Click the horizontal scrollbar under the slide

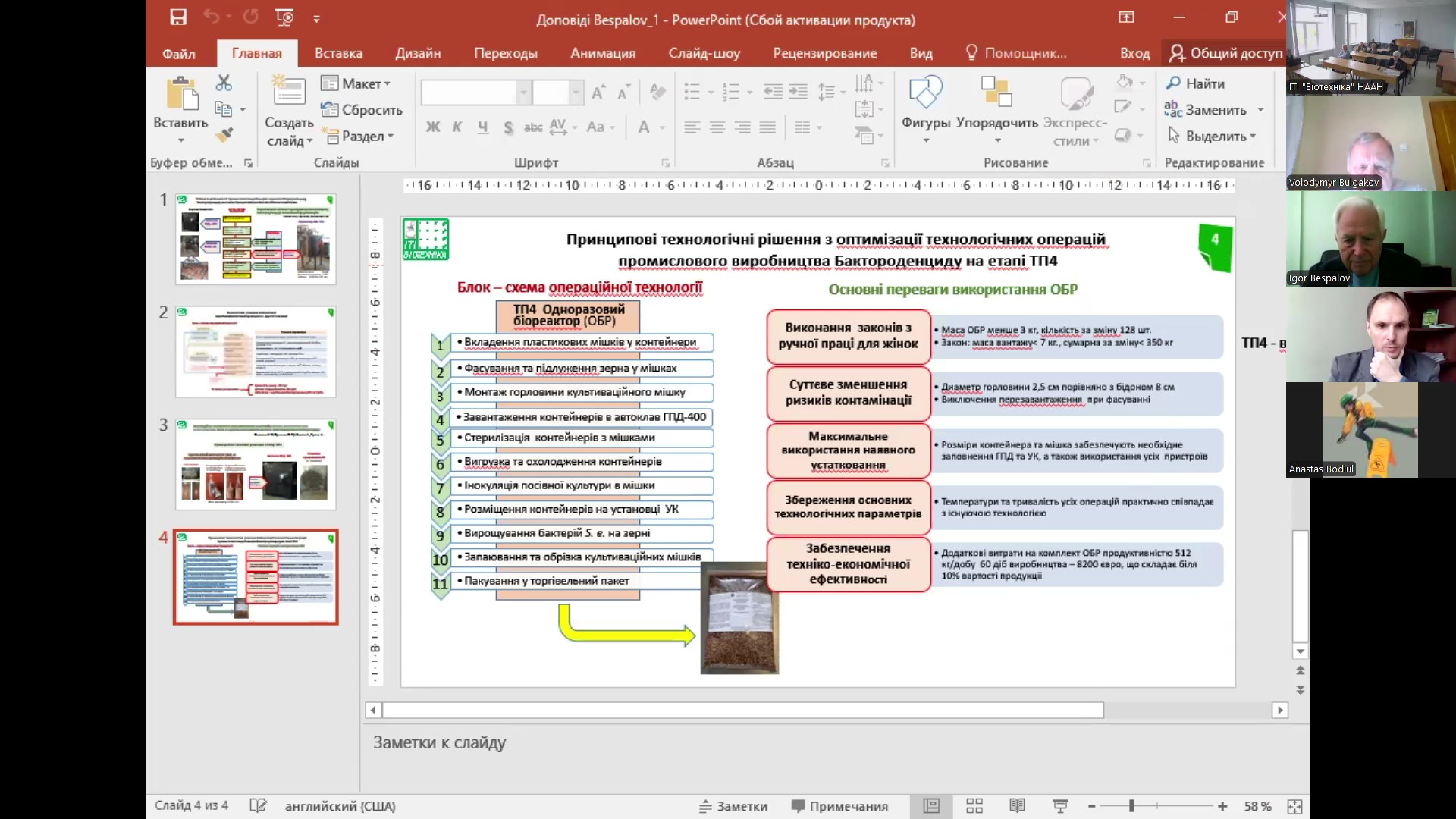point(743,710)
